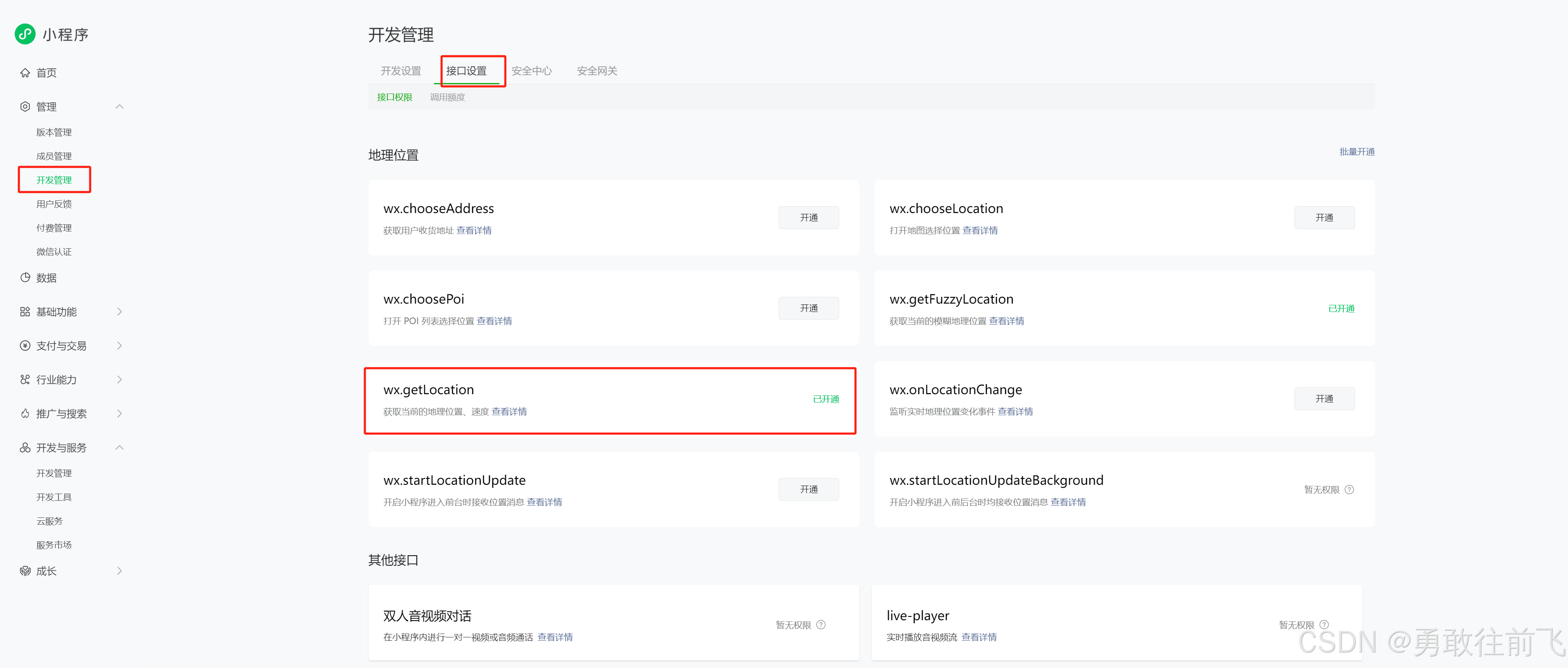Click the home icon beside 首页
Screen dimensions: 1568x668
click(25, 73)
